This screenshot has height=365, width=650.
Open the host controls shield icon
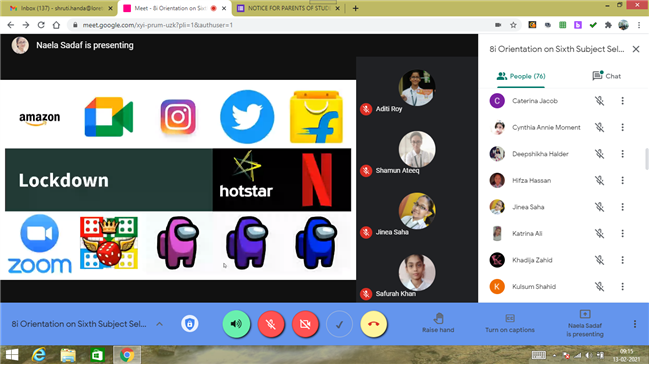[189, 324]
